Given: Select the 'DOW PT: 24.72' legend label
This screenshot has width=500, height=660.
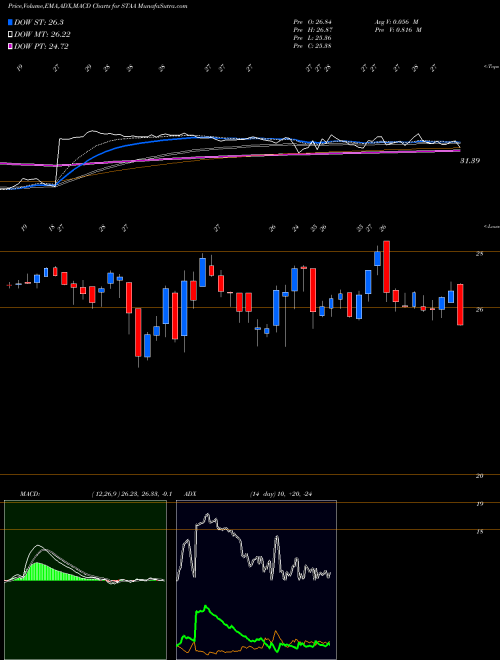Looking at the screenshot, I should (x=41, y=46).
